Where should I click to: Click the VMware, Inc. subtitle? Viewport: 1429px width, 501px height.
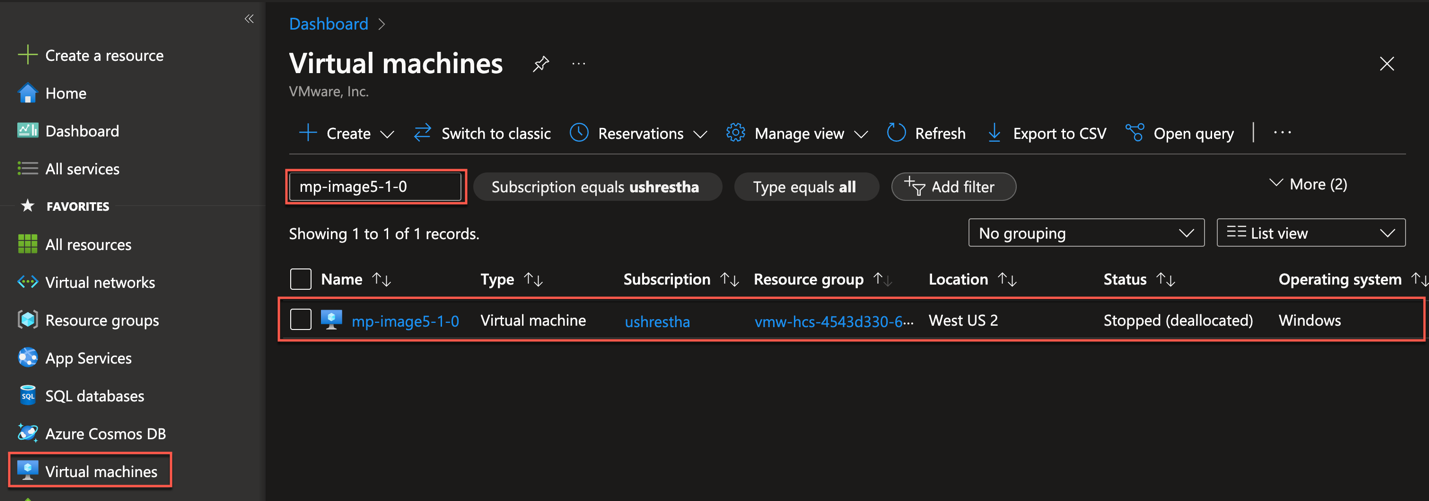329,91
